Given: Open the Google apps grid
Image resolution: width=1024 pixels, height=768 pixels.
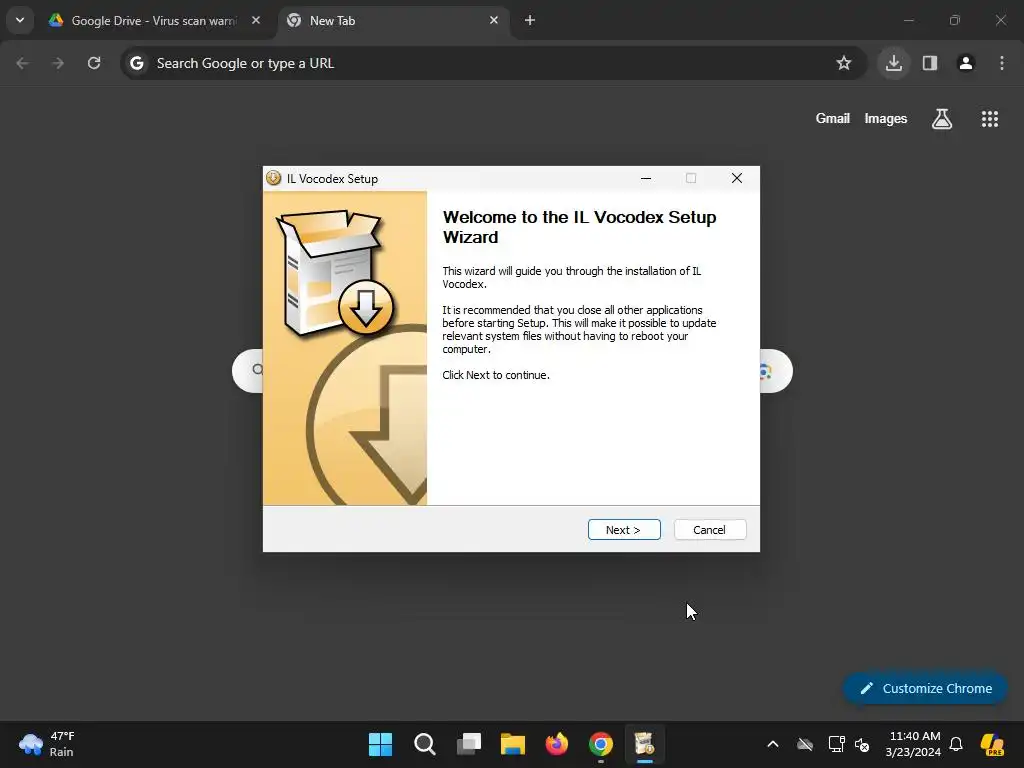Looking at the screenshot, I should 989,118.
